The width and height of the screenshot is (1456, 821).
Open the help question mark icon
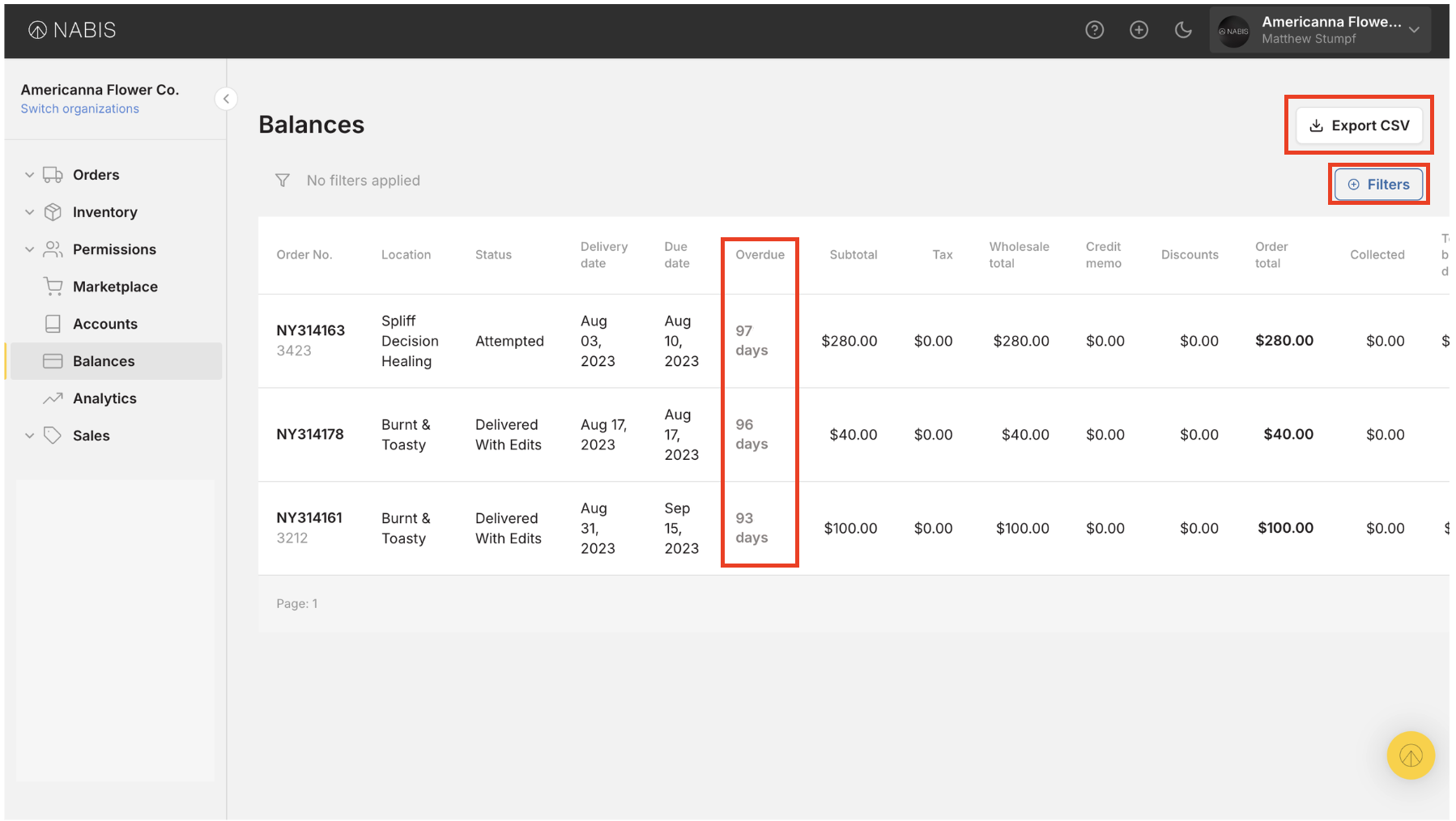(x=1094, y=30)
